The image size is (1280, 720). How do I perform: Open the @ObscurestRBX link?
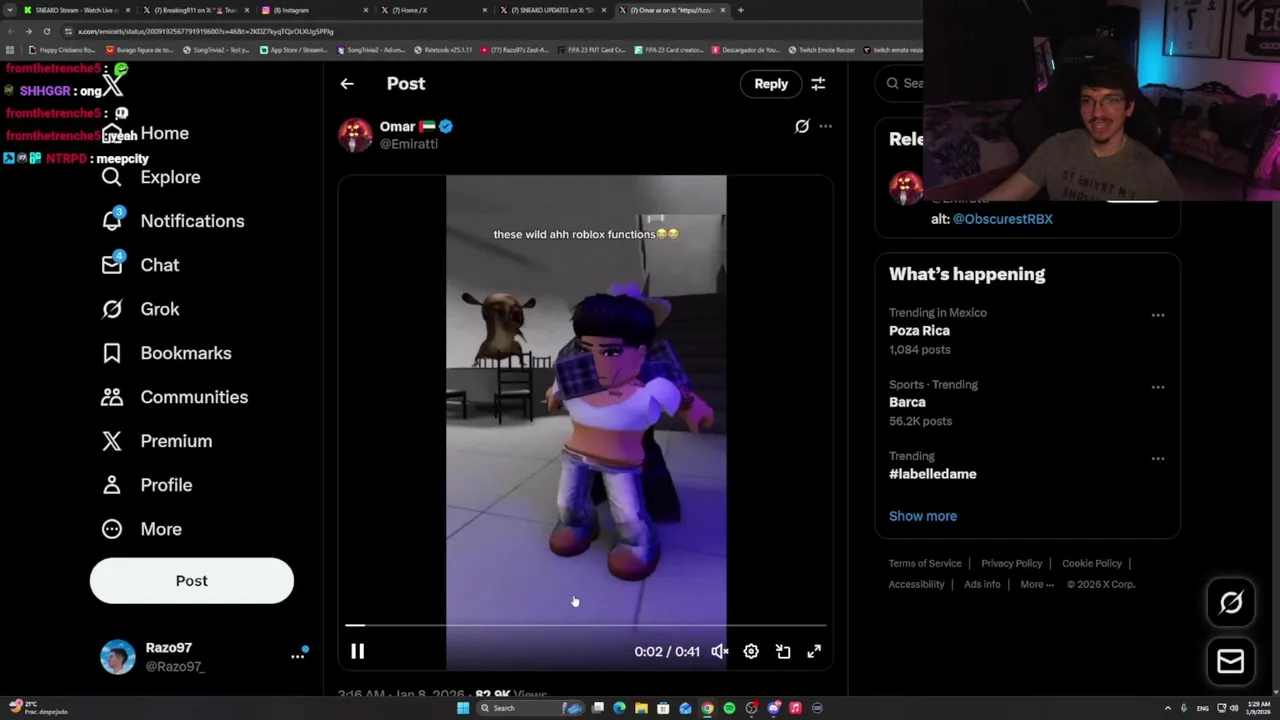coord(1003,219)
